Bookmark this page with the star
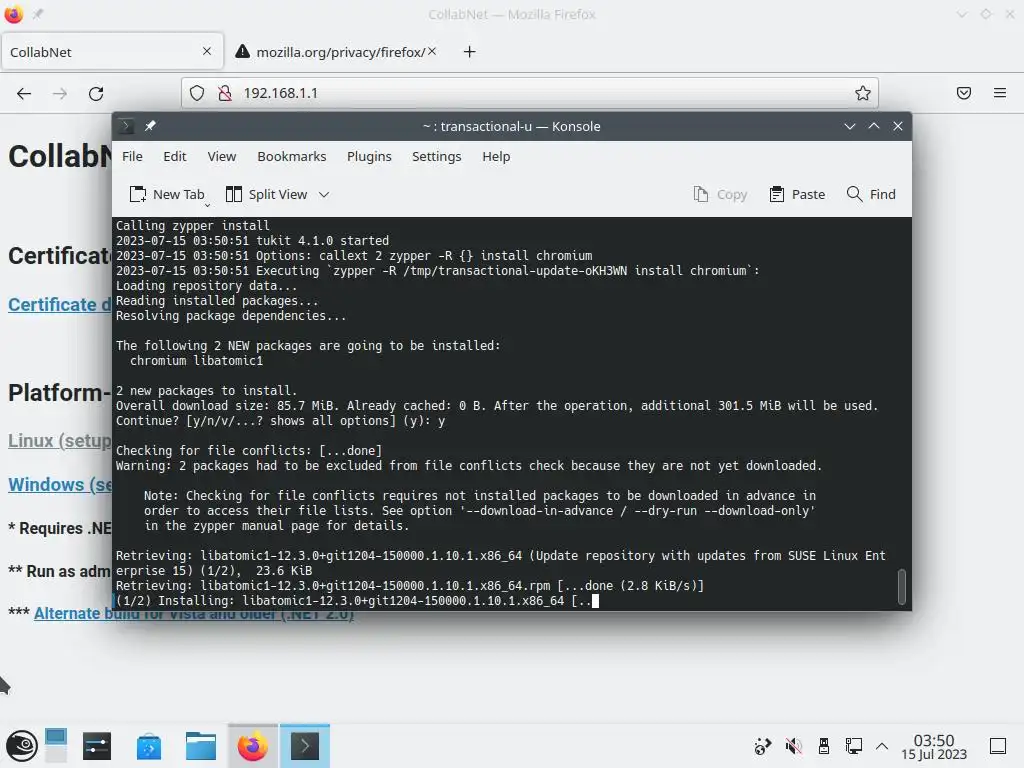The height and width of the screenshot is (768, 1024). (x=863, y=93)
